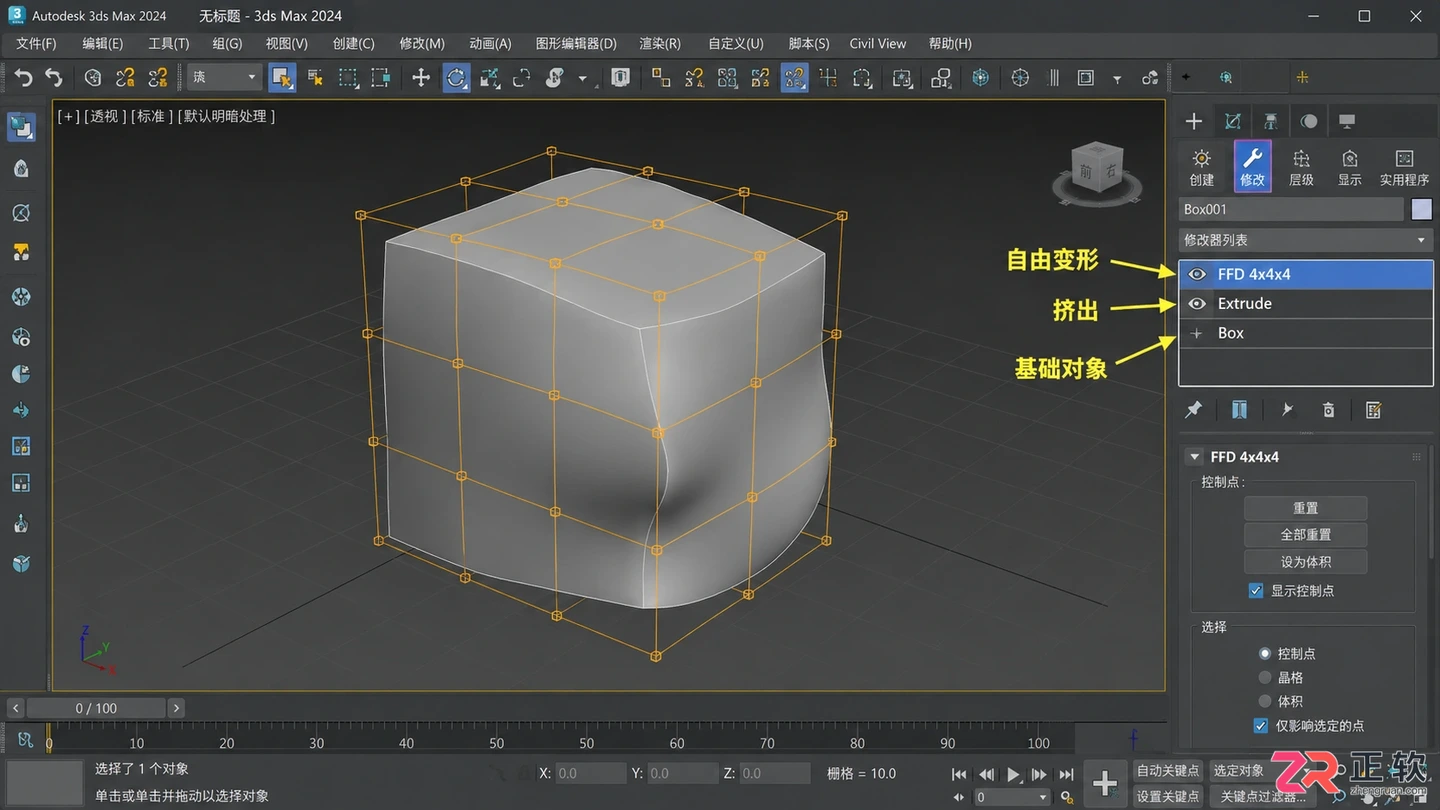Toggle the 仅影响选定的点 checkbox
Viewport: 1440px width, 810px height.
1260,726
